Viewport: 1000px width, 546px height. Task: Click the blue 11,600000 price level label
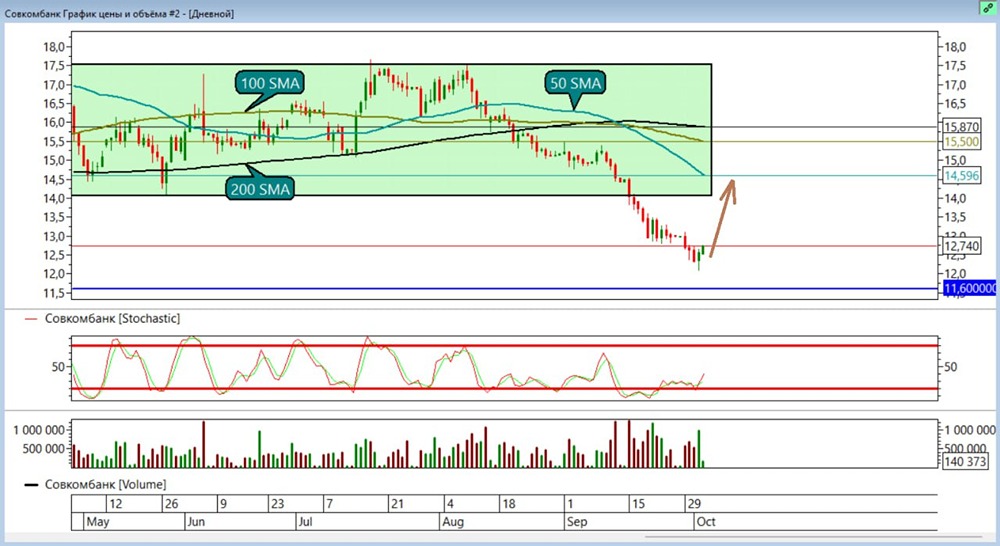click(970, 288)
